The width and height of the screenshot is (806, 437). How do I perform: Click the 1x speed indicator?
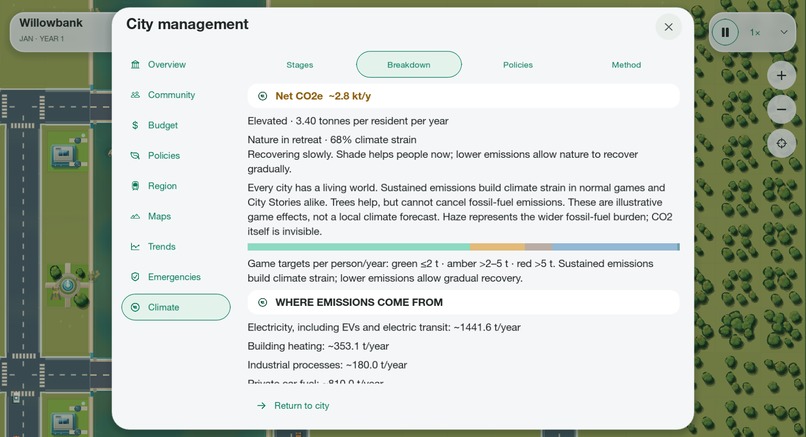[x=755, y=32]
